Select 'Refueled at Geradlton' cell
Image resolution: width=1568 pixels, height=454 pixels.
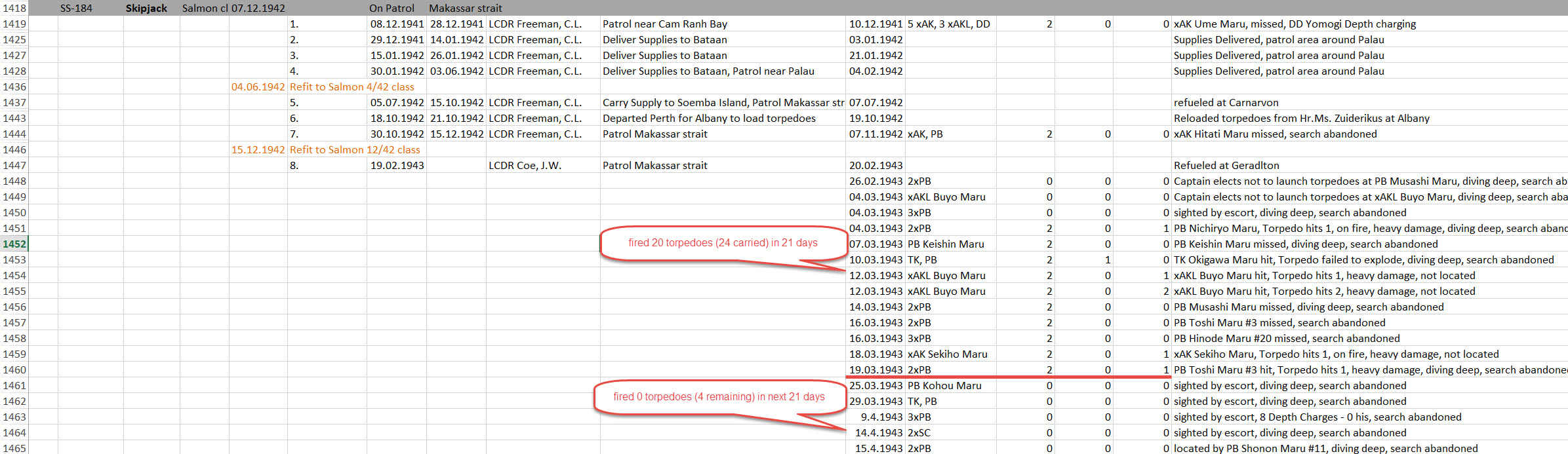point(1226,165)
